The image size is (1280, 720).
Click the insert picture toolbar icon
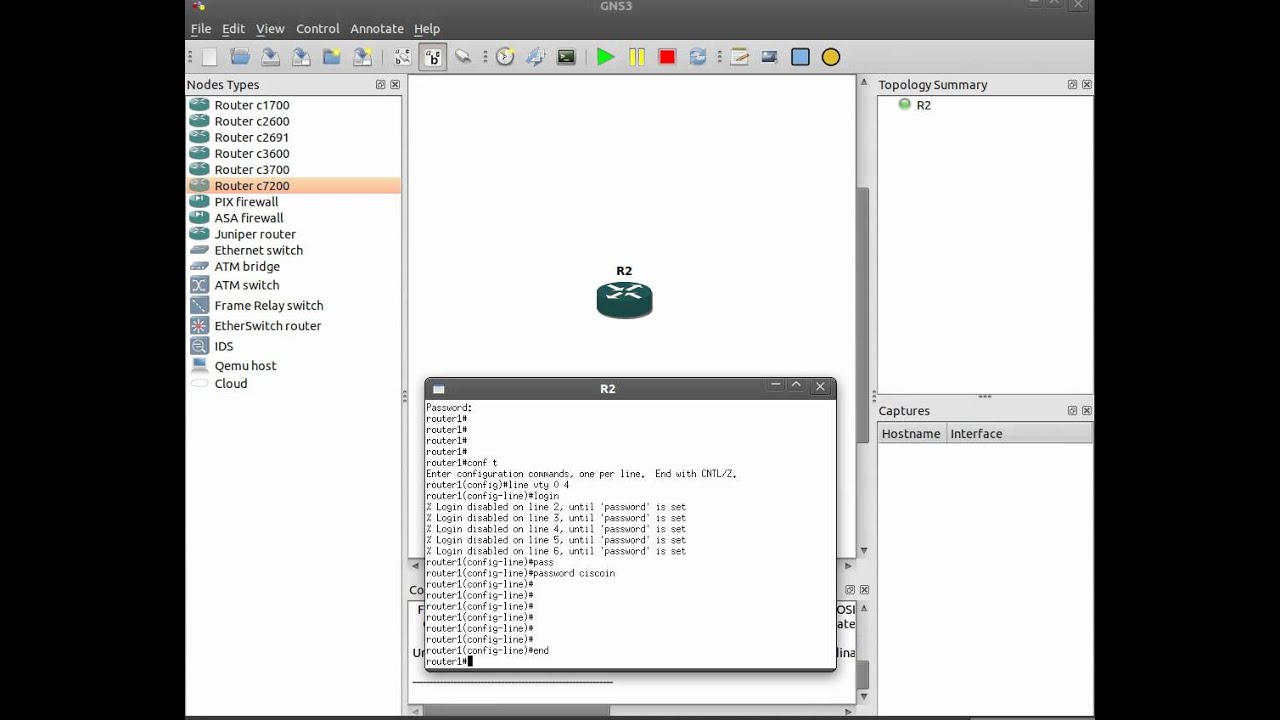pos(770,57)
